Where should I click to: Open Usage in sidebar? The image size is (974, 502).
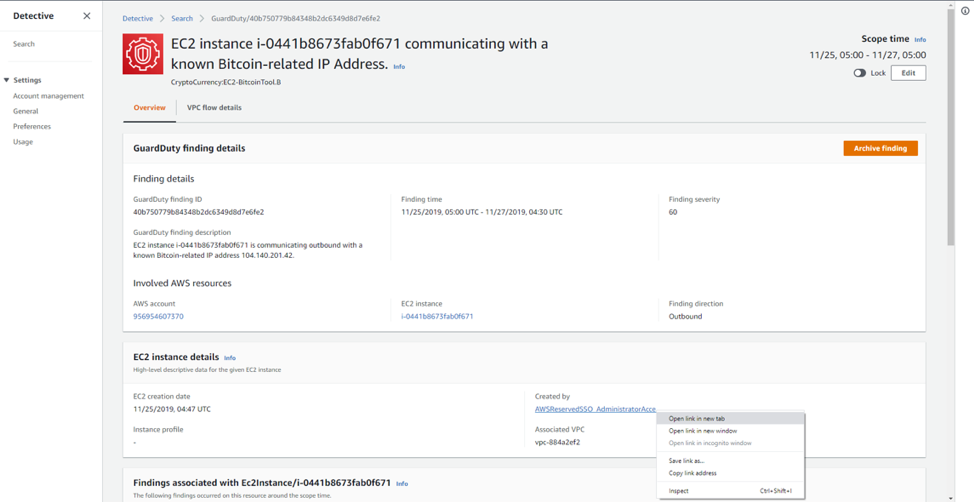[x=23, y=142]
